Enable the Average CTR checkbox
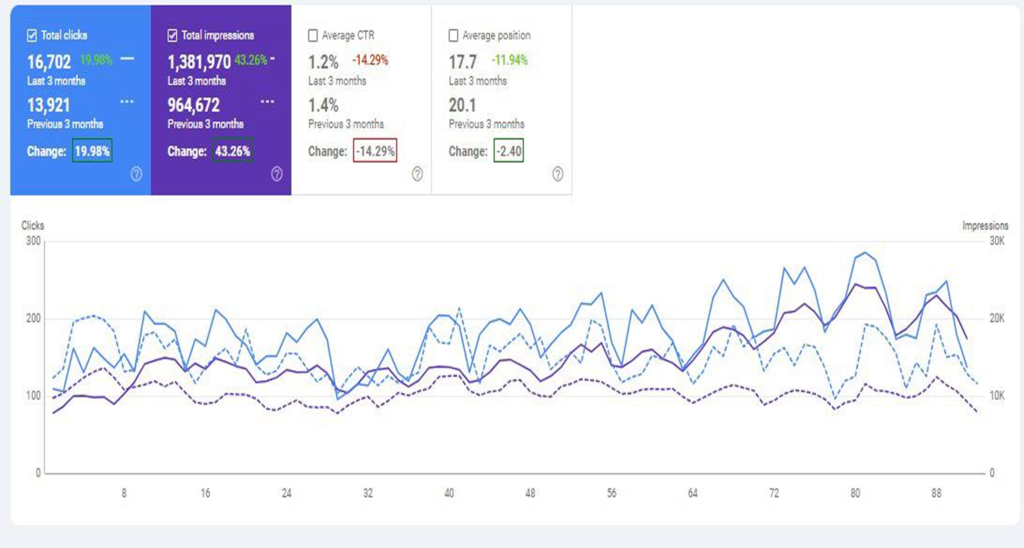The height and width of the screenshot is (548, 1024). pos(313,35)
